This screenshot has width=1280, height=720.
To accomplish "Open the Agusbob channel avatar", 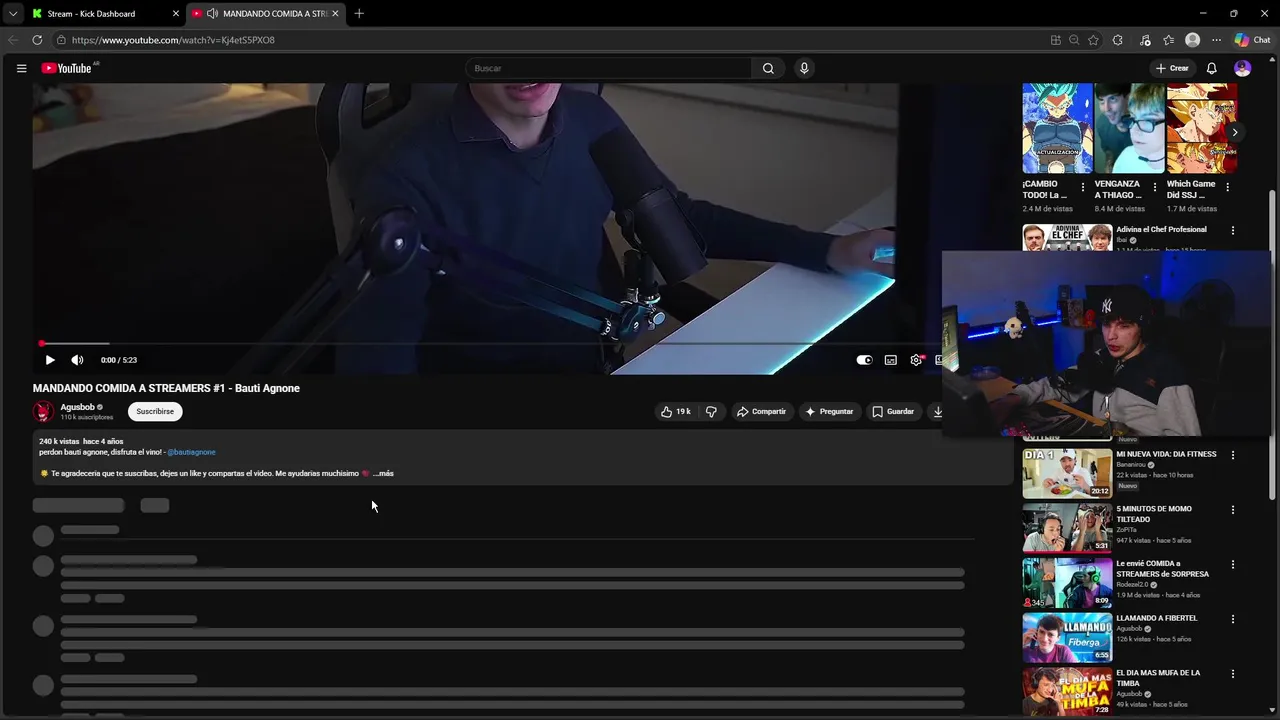I will (43, 411).
